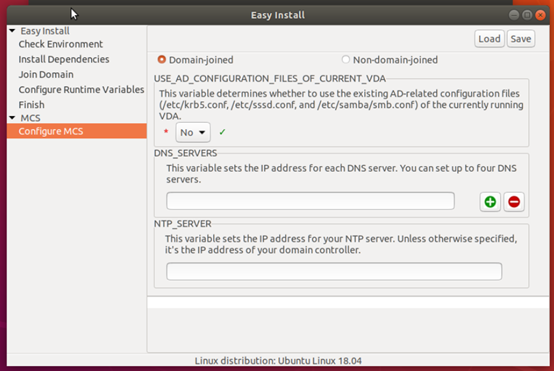Maximize the Easy Install window
This screenshot has width=554, height=371.
coord(527,15)
